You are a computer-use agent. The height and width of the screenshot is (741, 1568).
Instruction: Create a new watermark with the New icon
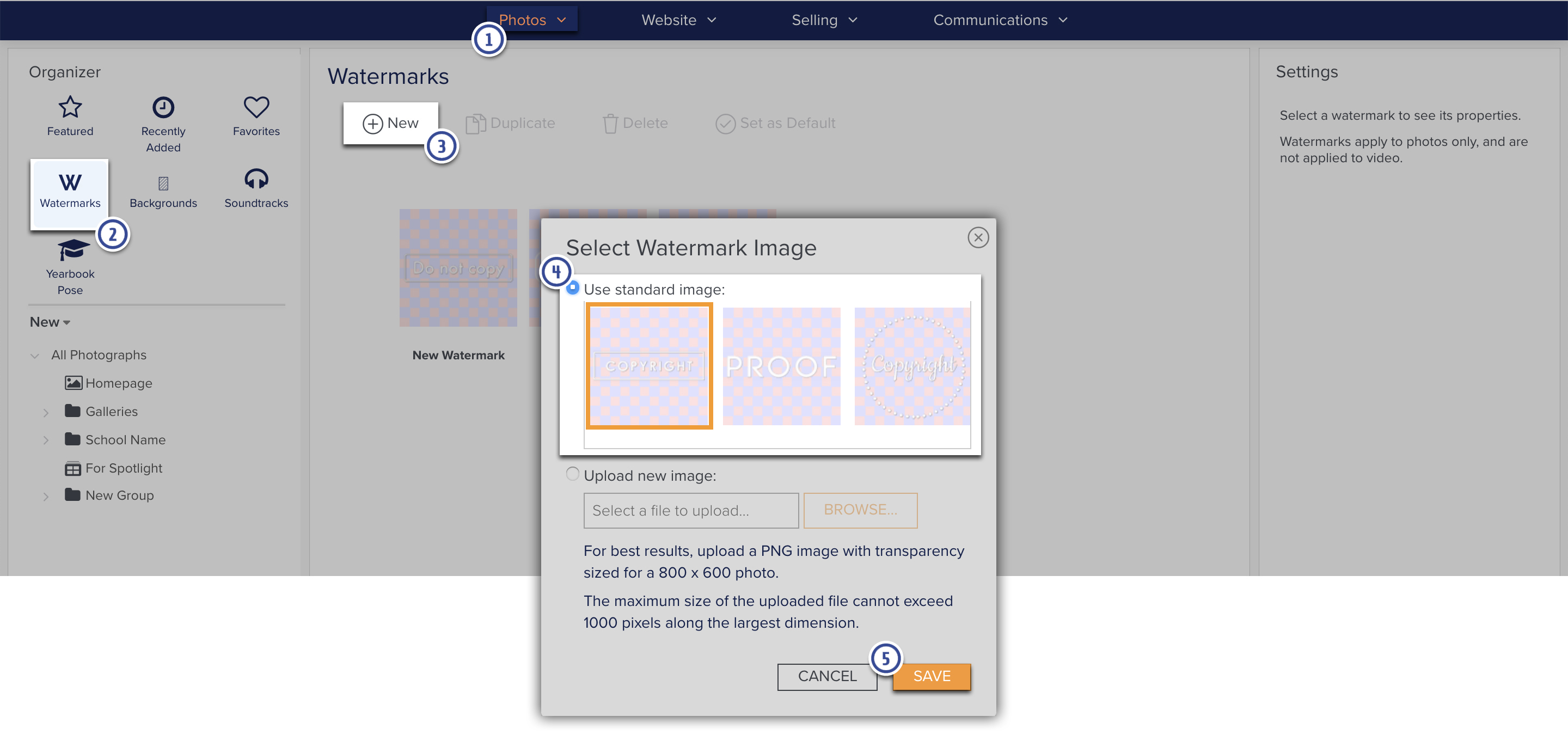point(390,123)
